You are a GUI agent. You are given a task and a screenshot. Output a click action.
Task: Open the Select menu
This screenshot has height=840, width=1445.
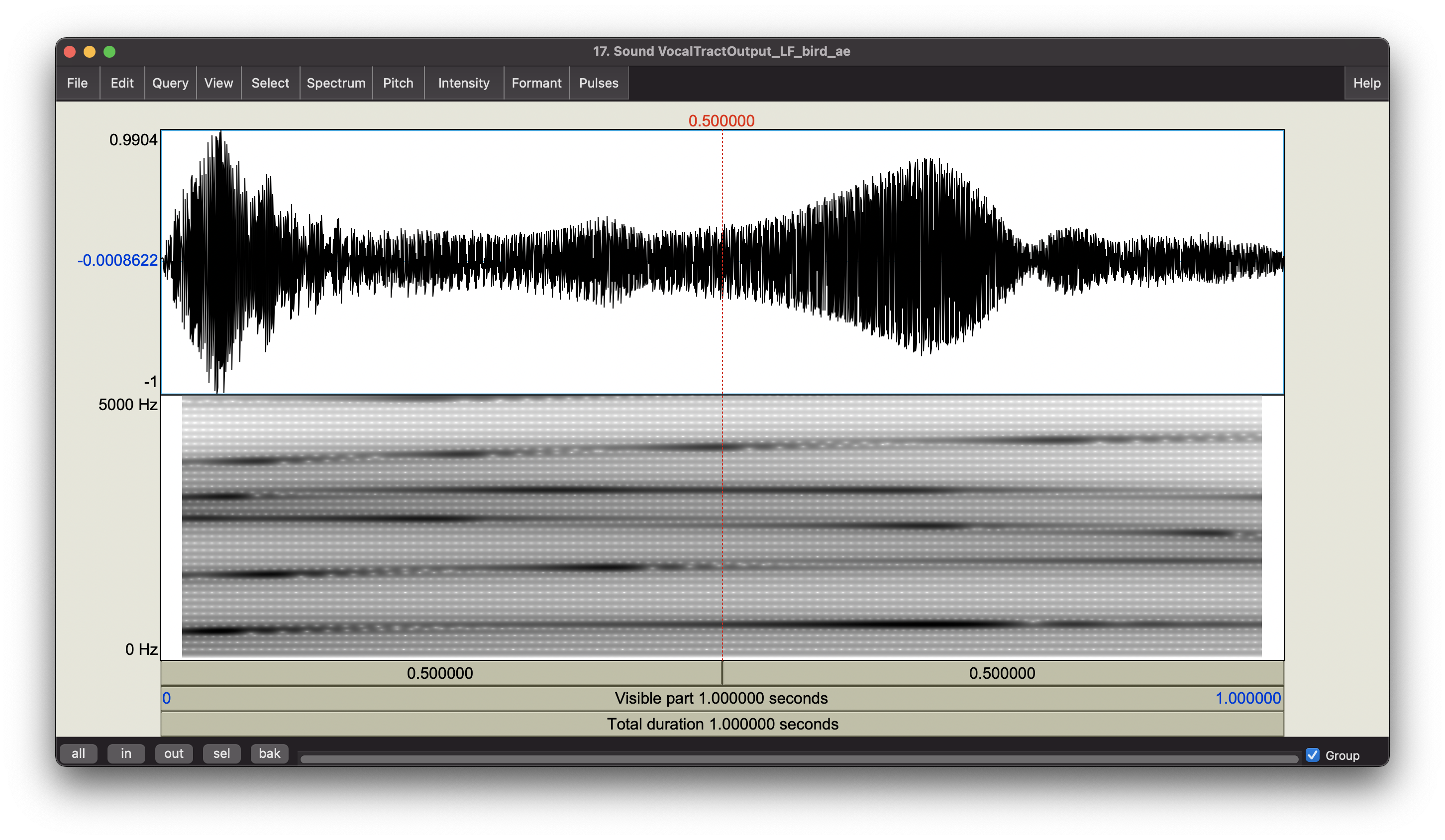click(x=270, y=83)
